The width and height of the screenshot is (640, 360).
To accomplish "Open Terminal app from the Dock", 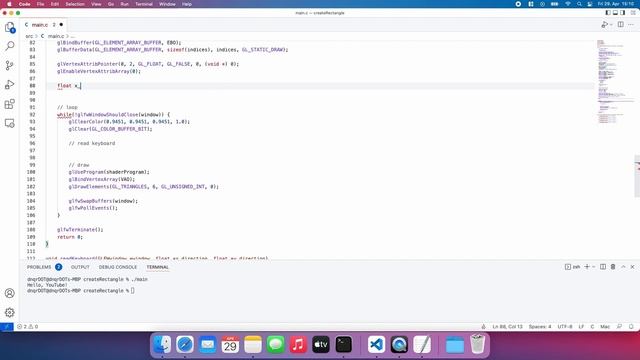I will coord(344,344).
